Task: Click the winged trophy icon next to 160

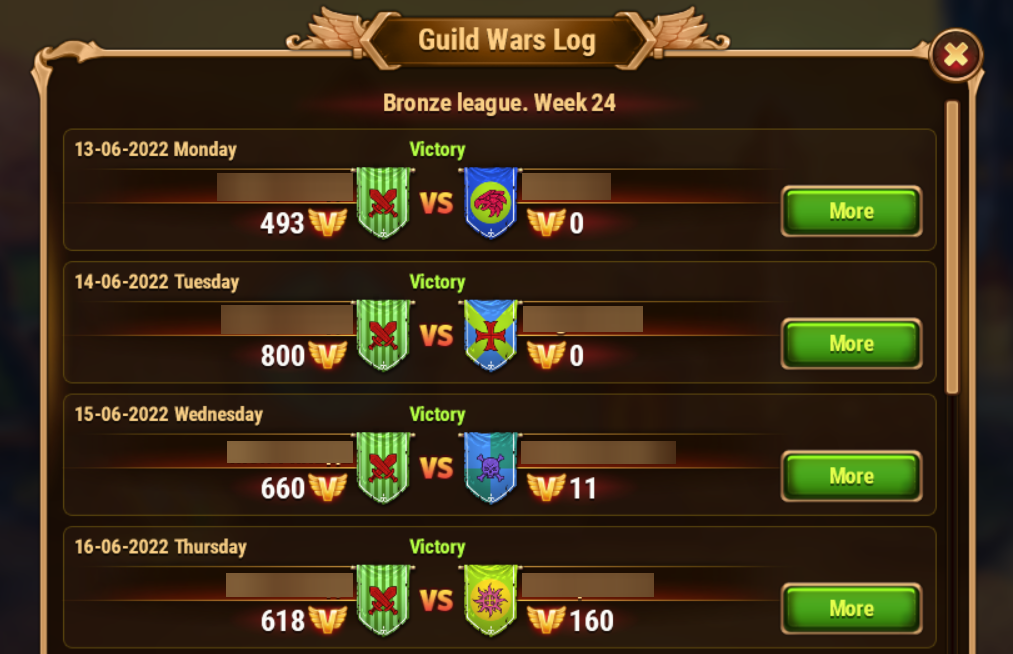Action: click(547, 620)
